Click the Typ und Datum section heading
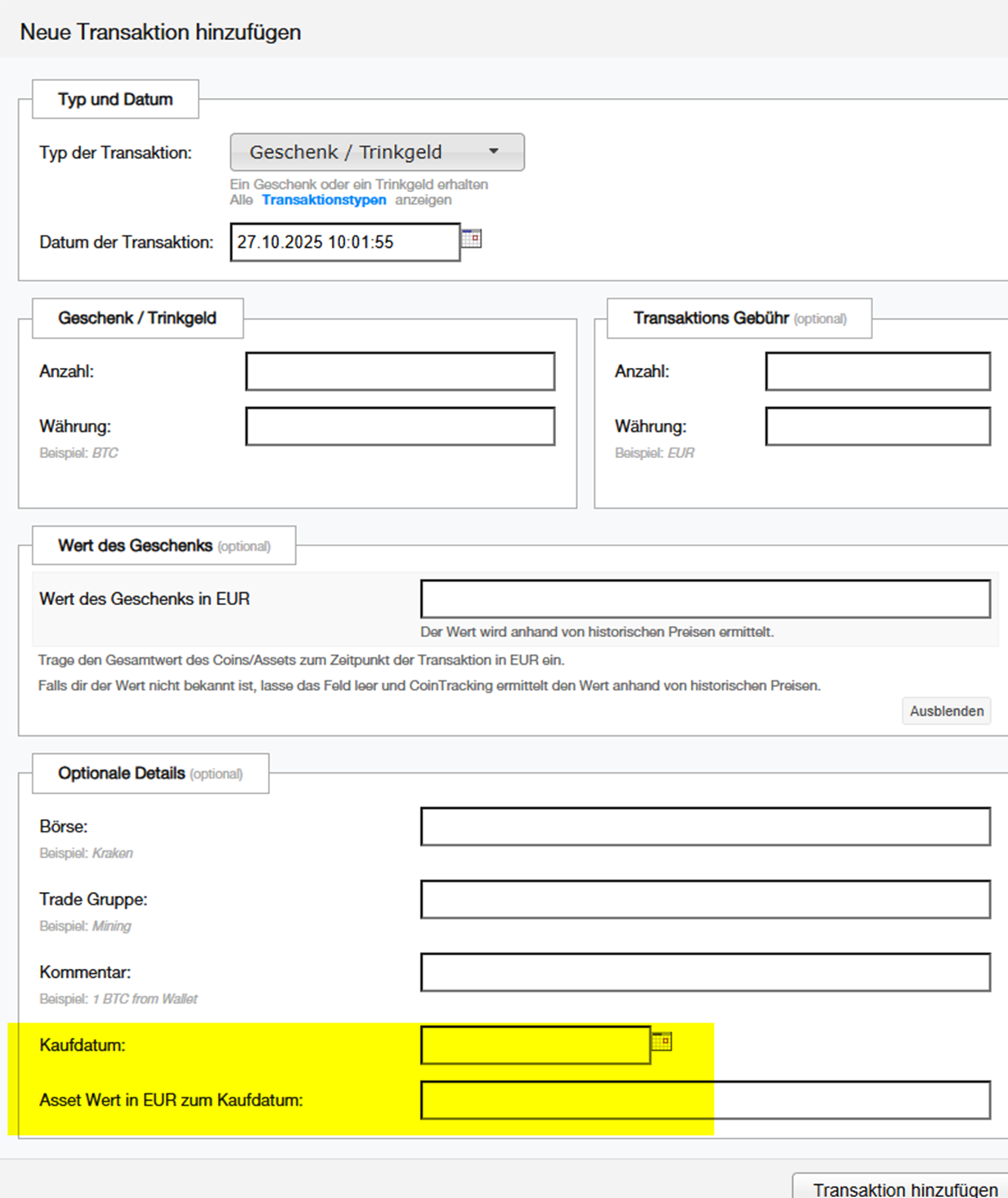Viewport: 1008px width, 1198px height. pos(115,99)
